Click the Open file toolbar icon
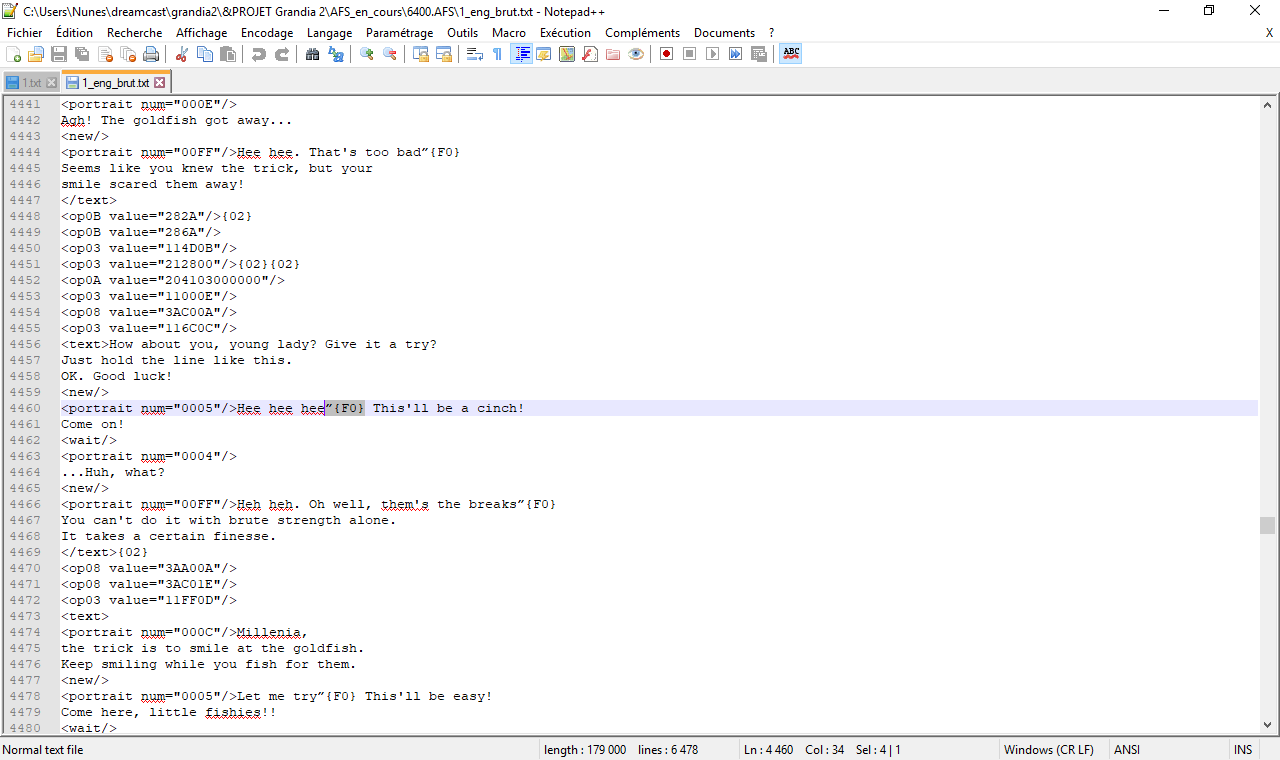 pyautogui.click(x=36, y=54)
